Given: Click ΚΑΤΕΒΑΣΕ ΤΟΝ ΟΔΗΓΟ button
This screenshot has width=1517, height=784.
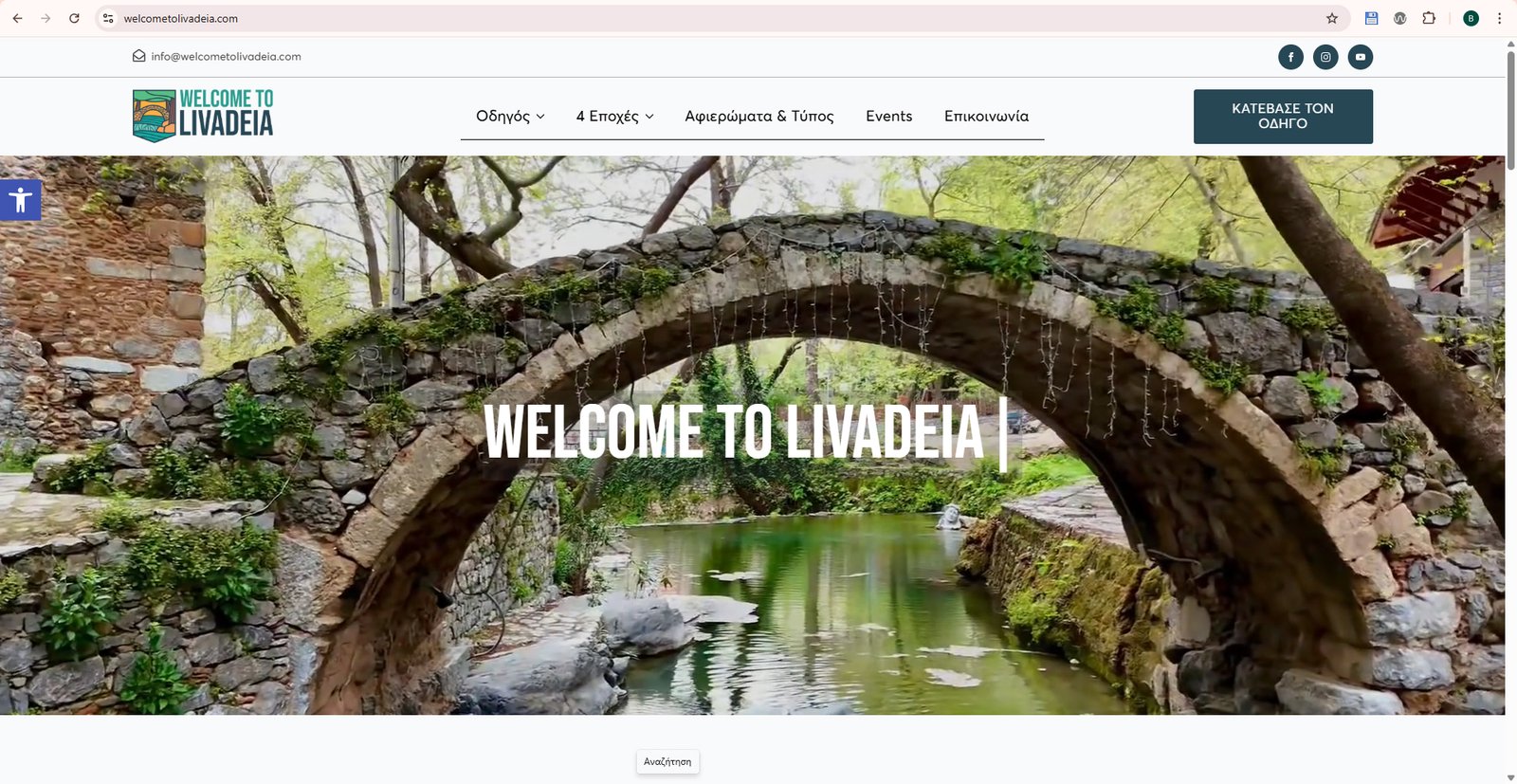Looking at the screenshot, I should coord(1283,117).
